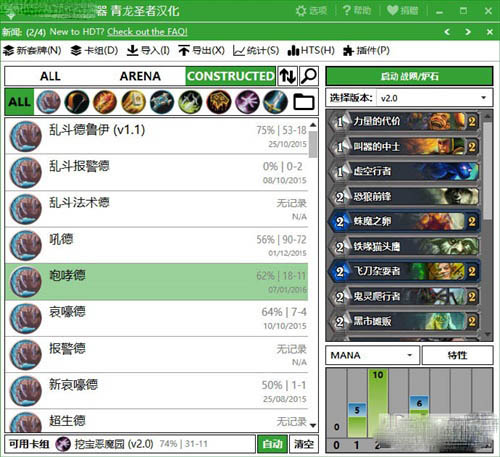Screen dimensions: 500x457
Task: Filter decks by Warlock class icon
Action: point(247,102)
